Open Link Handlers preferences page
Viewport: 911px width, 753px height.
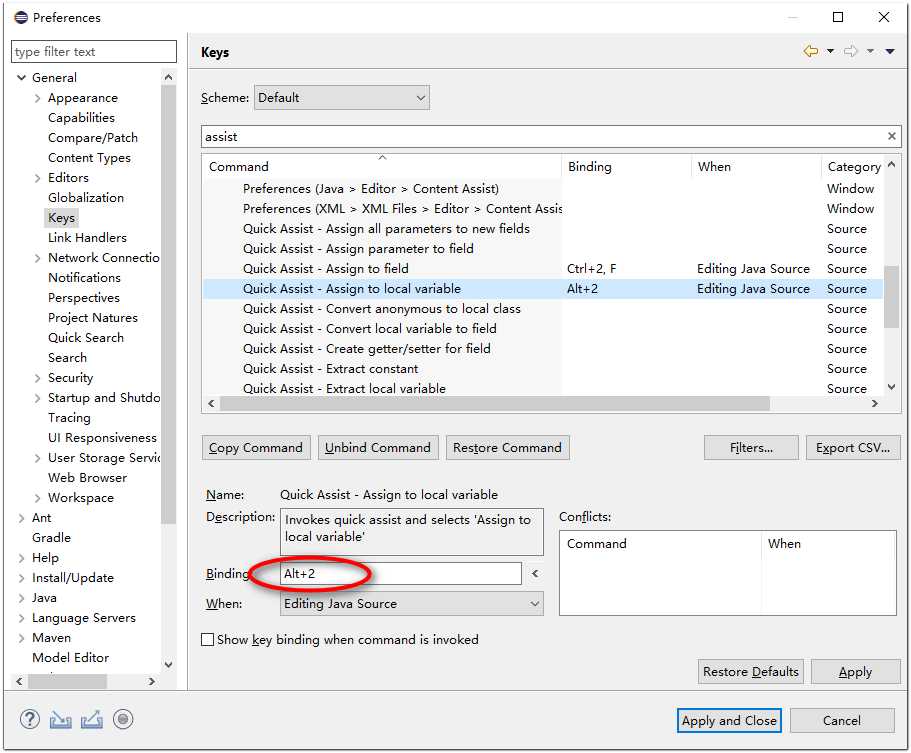(87, 238)
